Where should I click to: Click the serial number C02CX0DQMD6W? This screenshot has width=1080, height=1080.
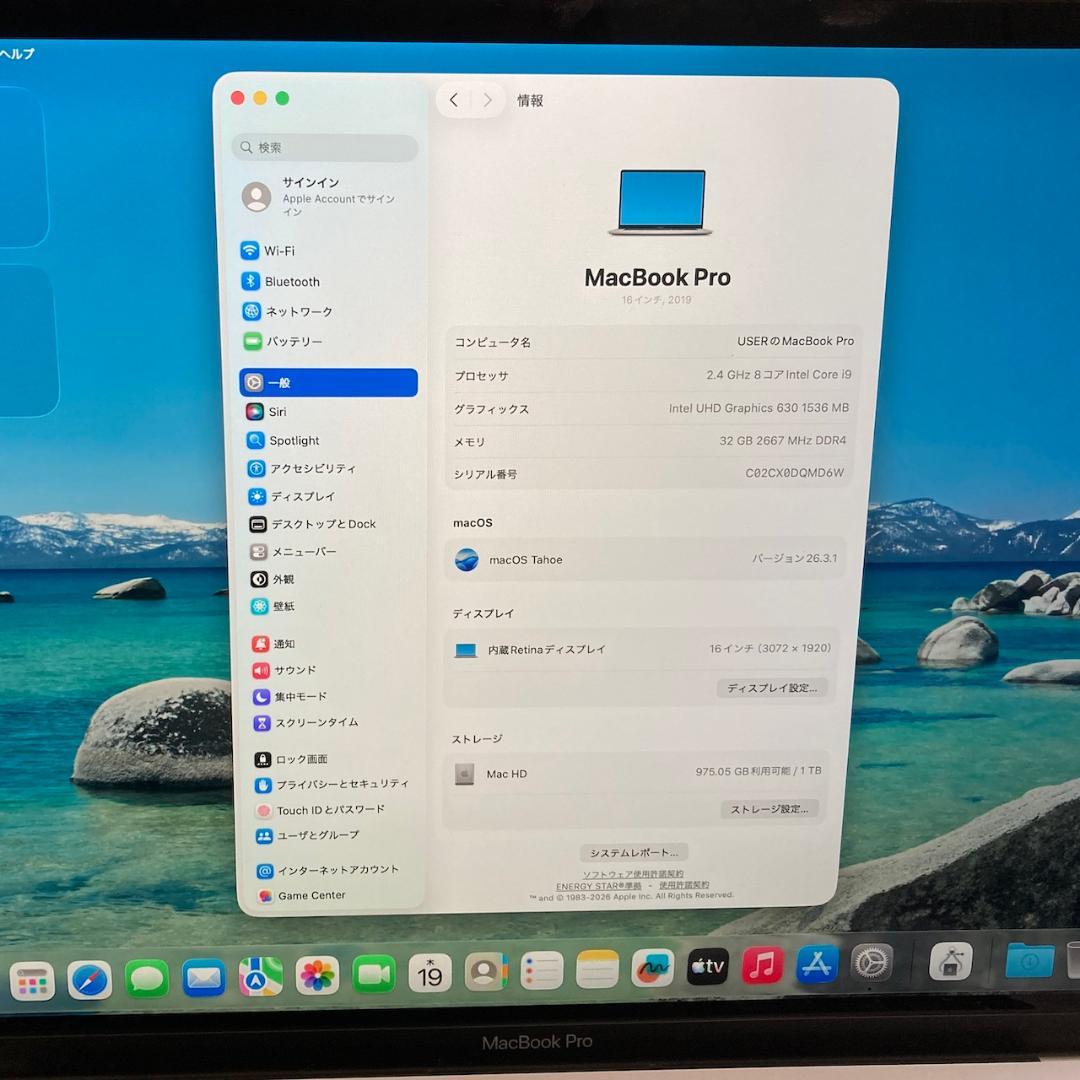pos(794,472)
